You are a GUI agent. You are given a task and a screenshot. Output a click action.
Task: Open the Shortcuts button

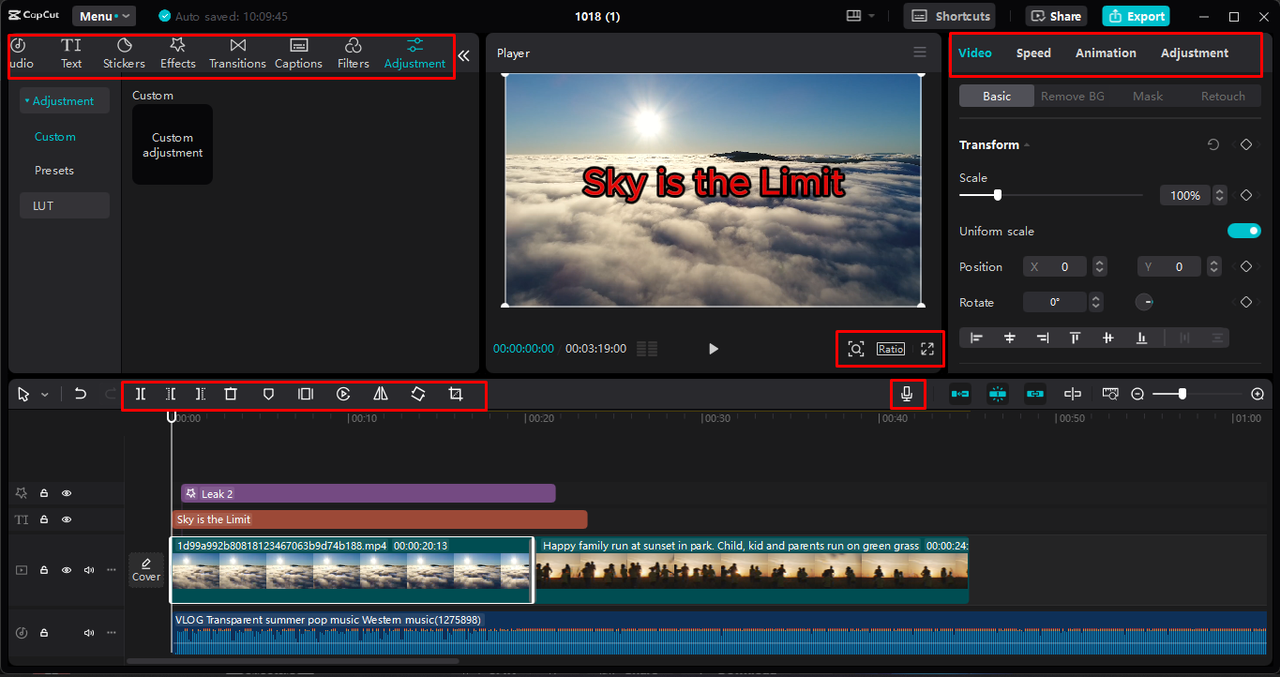point(950,16)
